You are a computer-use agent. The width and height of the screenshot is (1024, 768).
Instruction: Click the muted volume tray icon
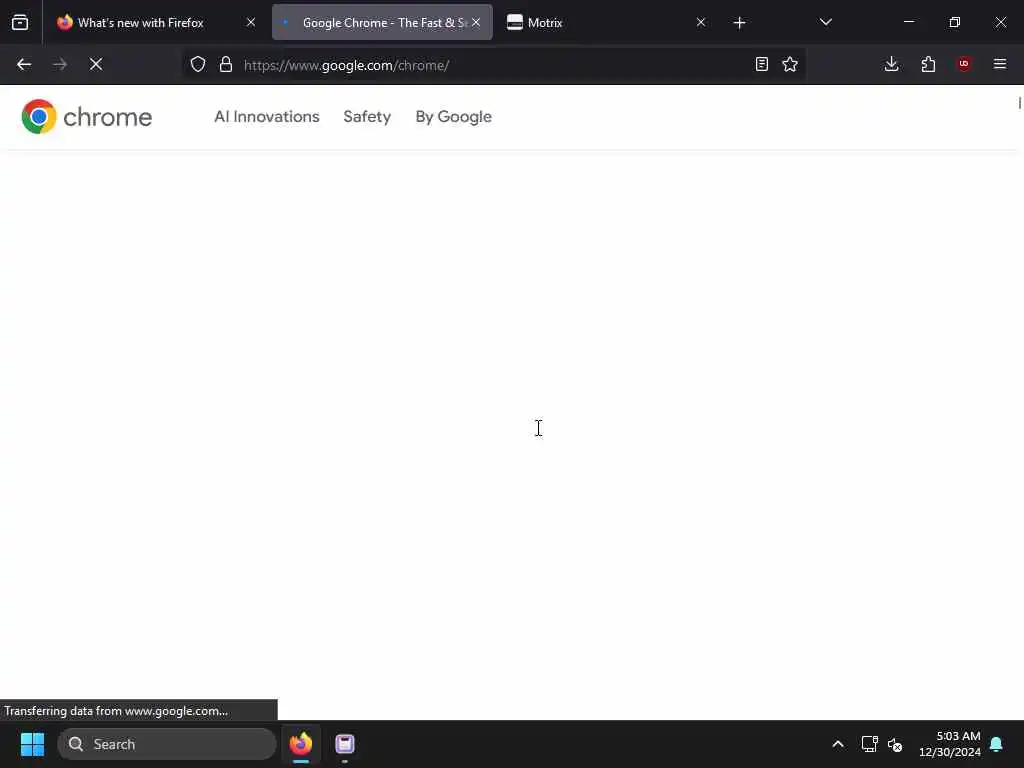tap(895, 744)
